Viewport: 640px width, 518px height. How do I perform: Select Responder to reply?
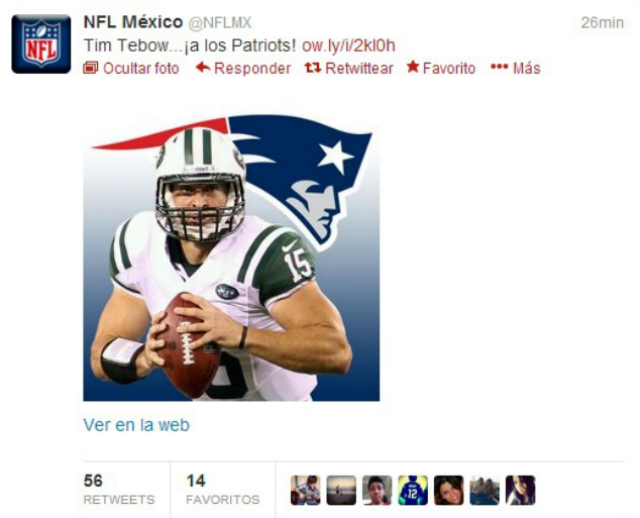(252, 68)
